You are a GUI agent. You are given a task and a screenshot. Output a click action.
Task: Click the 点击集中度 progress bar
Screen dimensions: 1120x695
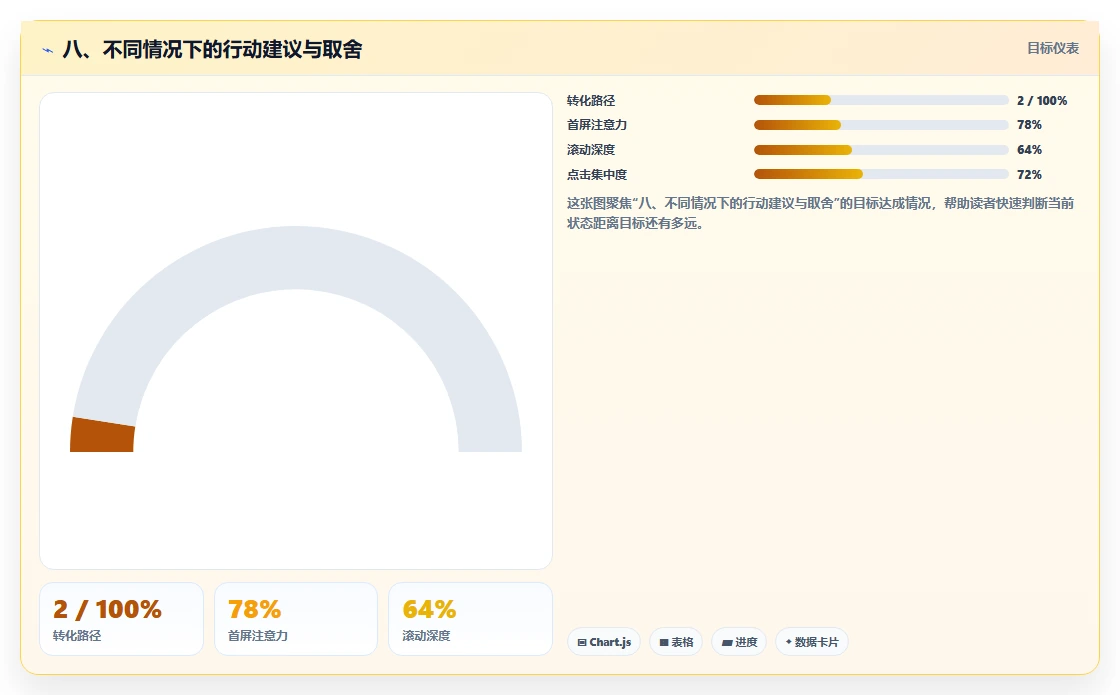(x=881, y=174)
